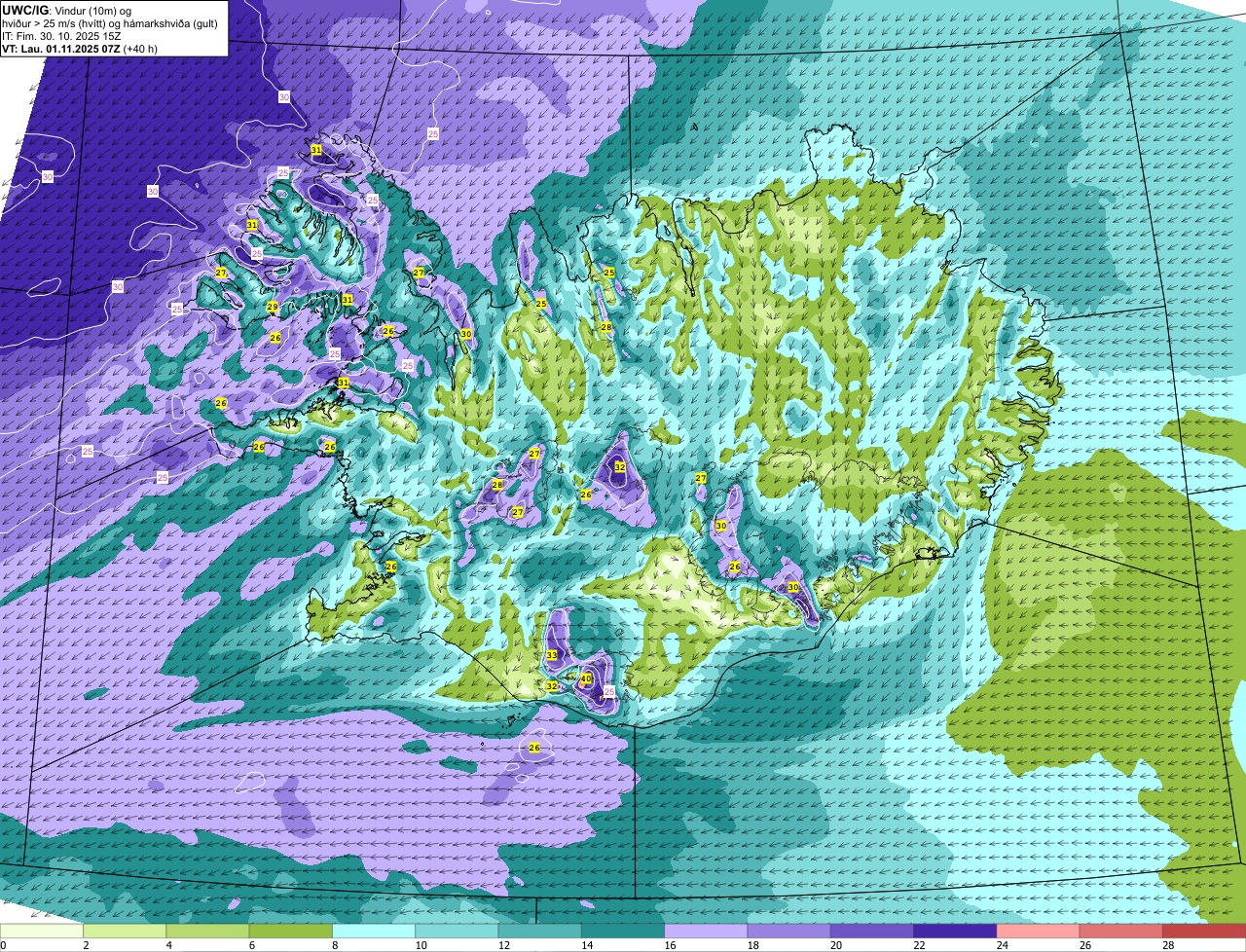Click the text 'hviður > 25 m/s (hvítt) og hámarkshviða (gult)'
The width and height of the screenshot is (1246, 952).
tap(110, 23)
